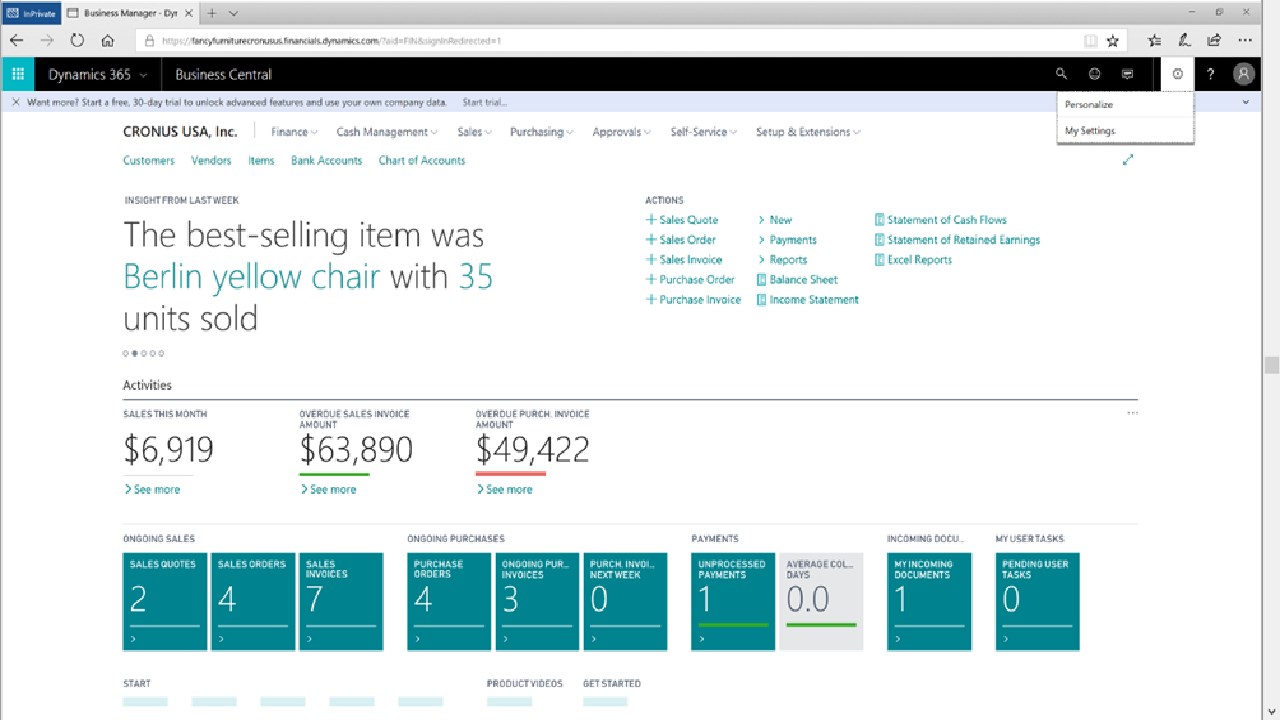Click See more under Sales This Month
The height and width of the screenshot is (720, 1280).
(x=152, y=489)
